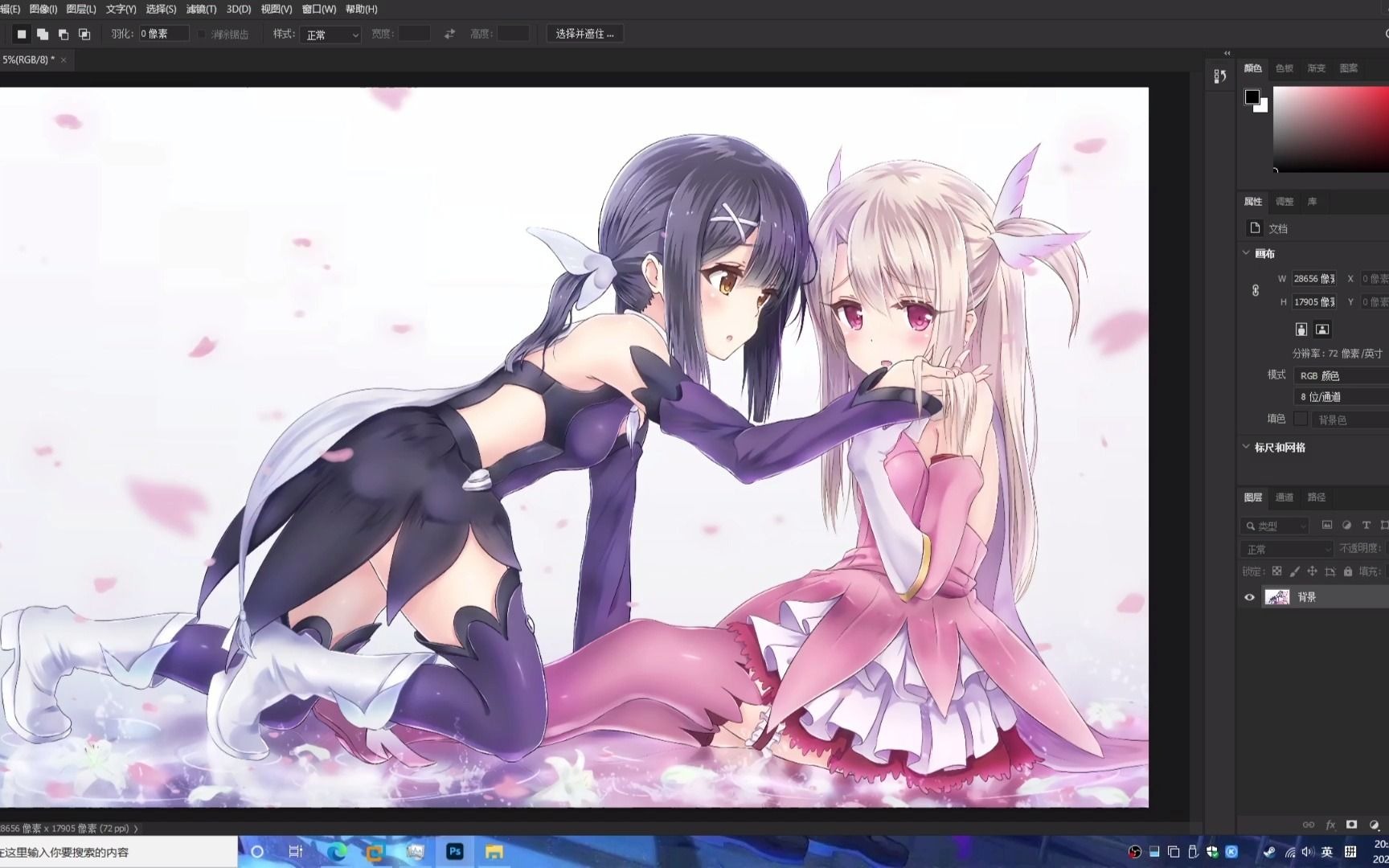The width and height of the screenshot is (1389, 868).
Task: Click the background color white swatch
Action: [1263, 108]
